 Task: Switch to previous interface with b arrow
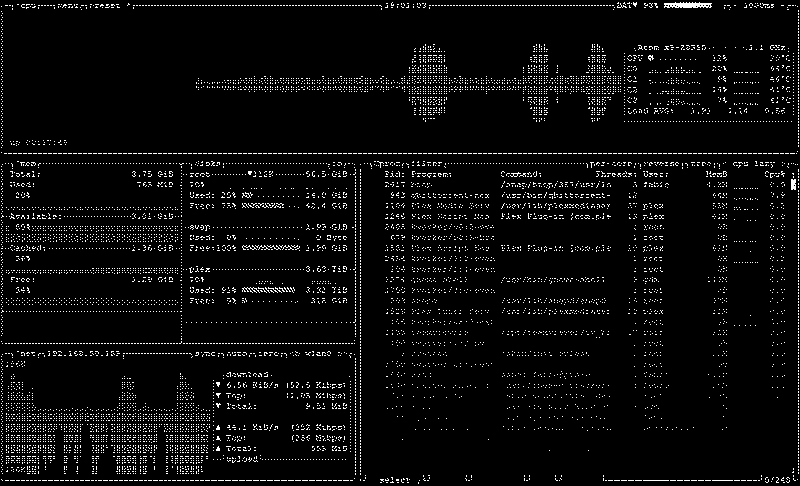(x=295, y=353)
